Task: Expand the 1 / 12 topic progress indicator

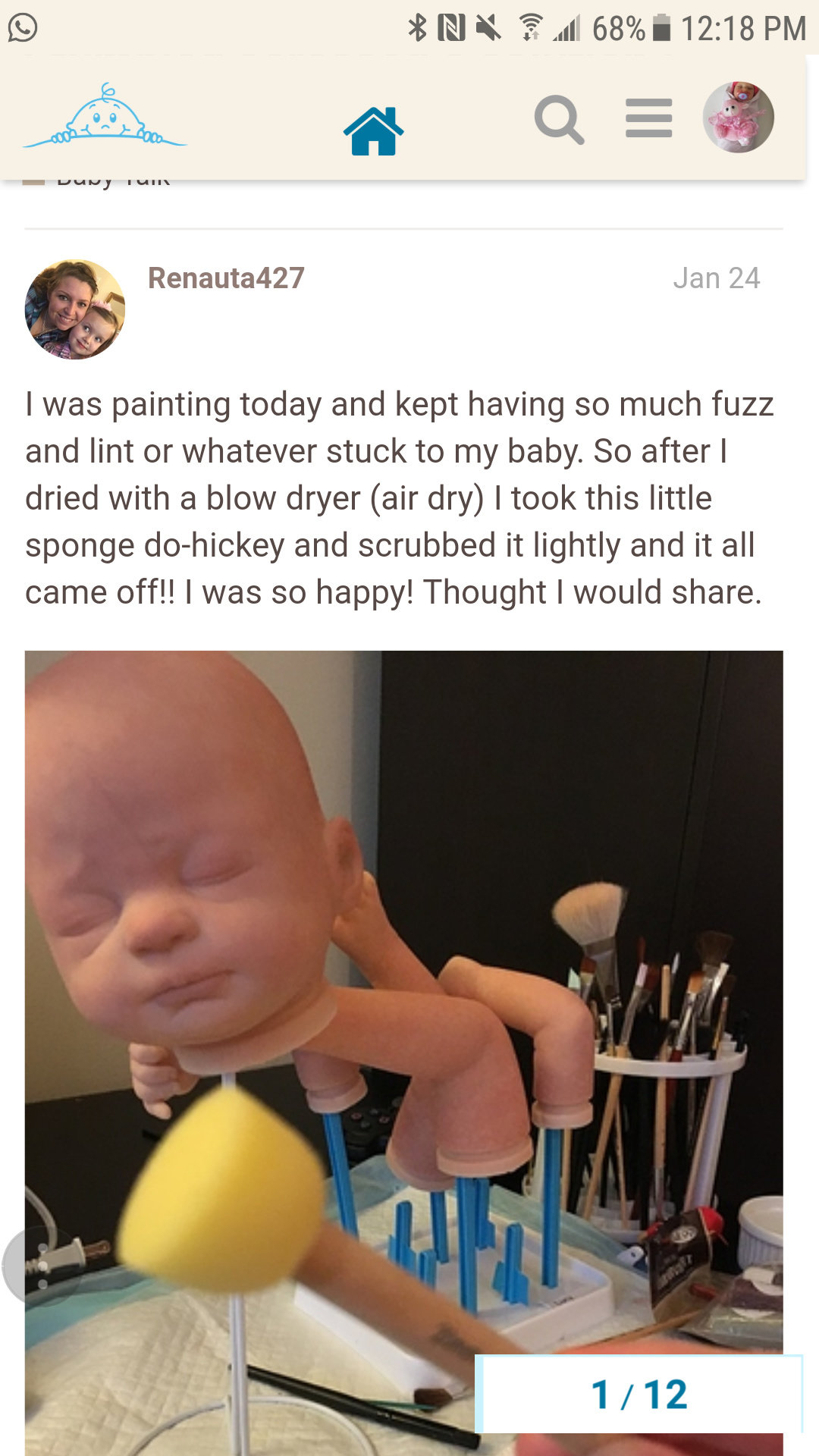Action: [x=639, y=1394]
